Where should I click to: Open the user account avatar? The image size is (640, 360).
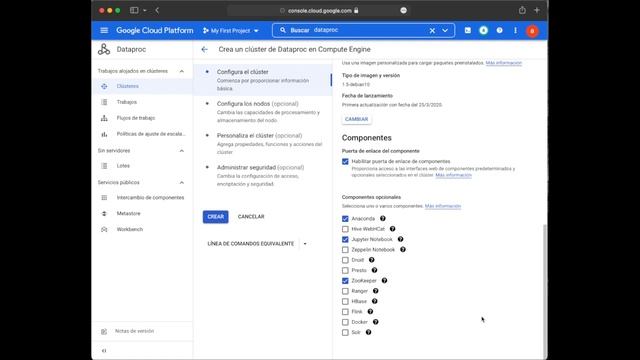[x=532, y=31]
